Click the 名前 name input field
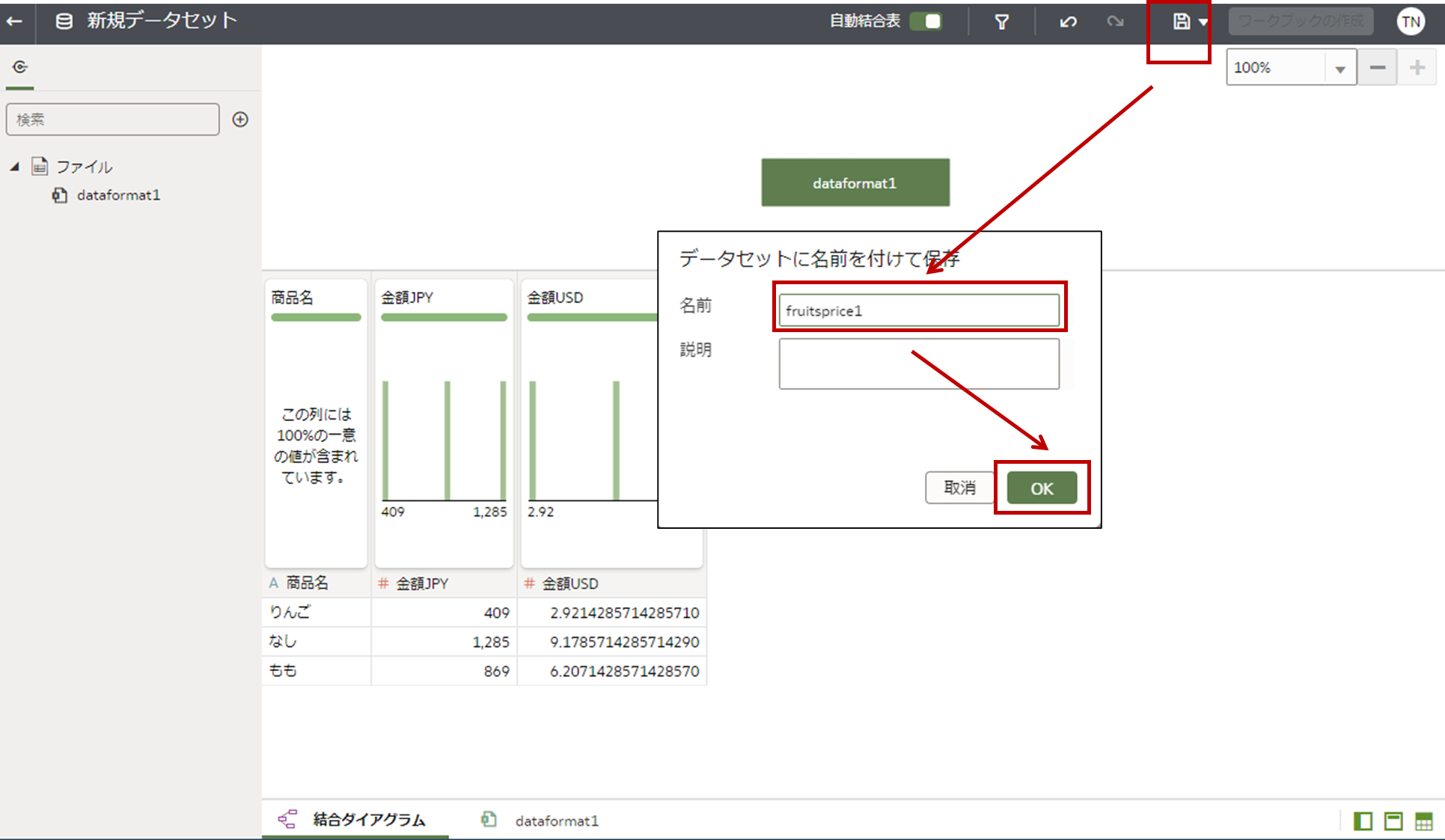 (x=918, y=310)
